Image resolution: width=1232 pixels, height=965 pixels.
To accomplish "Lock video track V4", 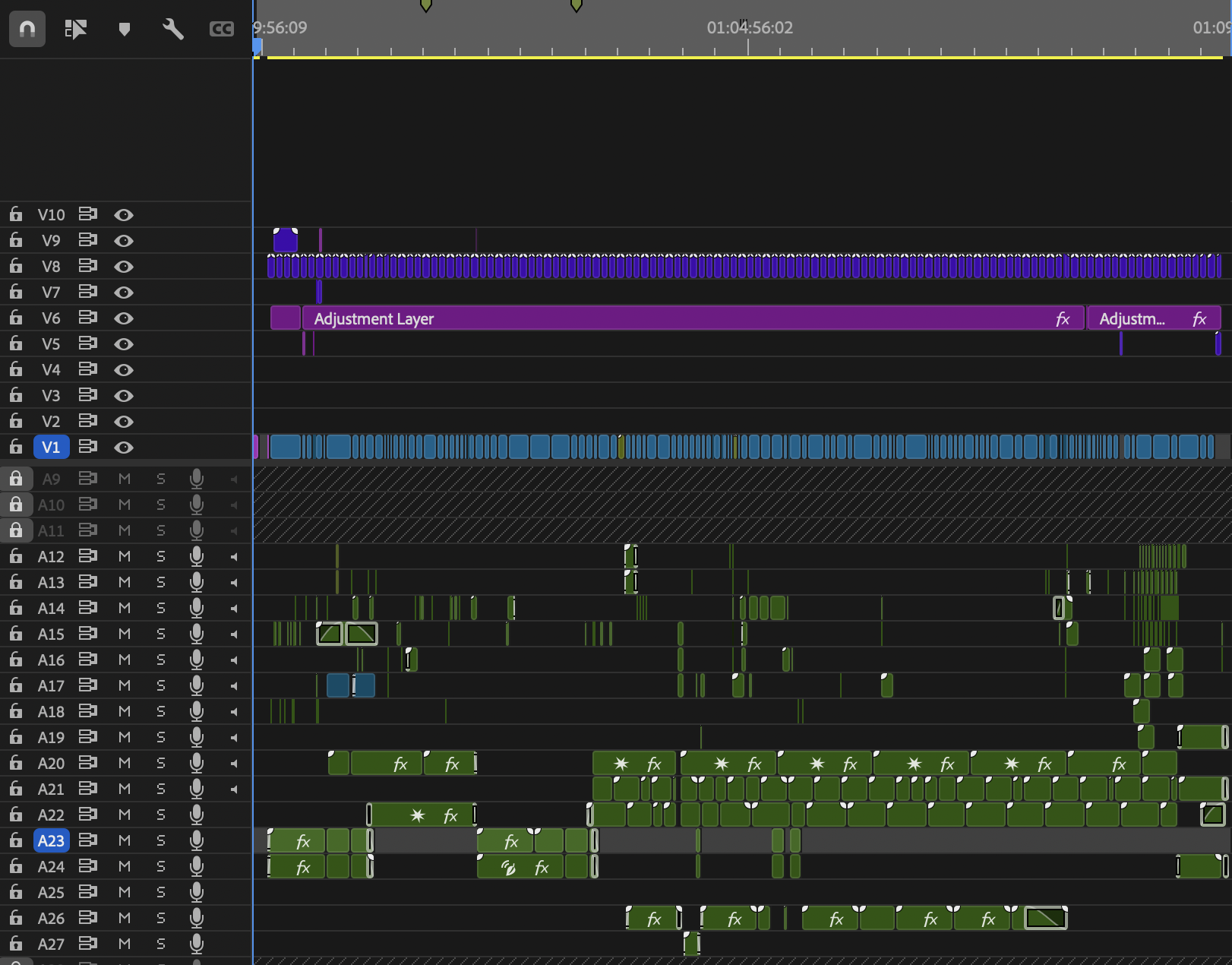I will pyautogui.click(x=16, y=369).
